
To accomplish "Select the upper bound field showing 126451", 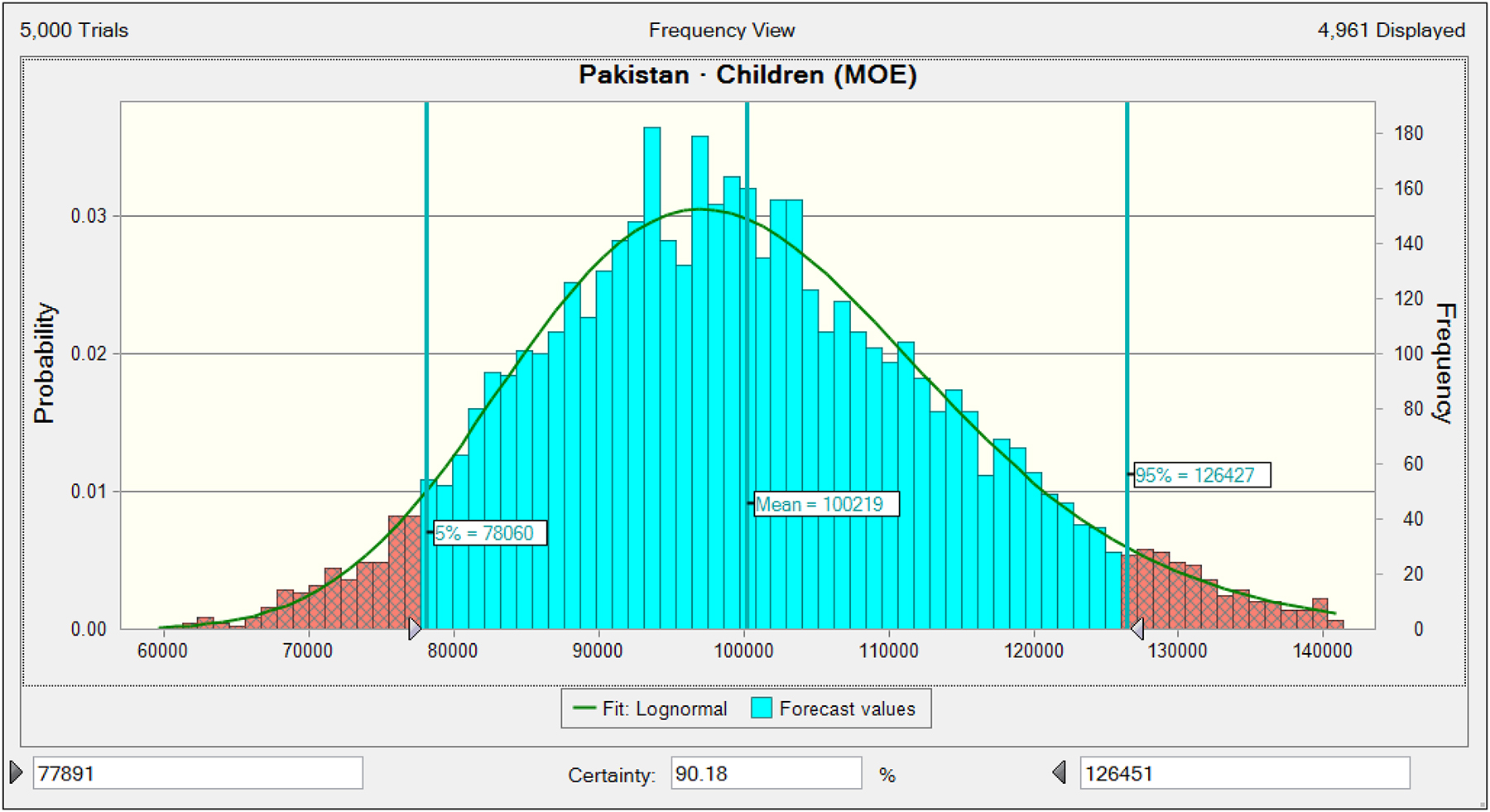I will 1243,773.
